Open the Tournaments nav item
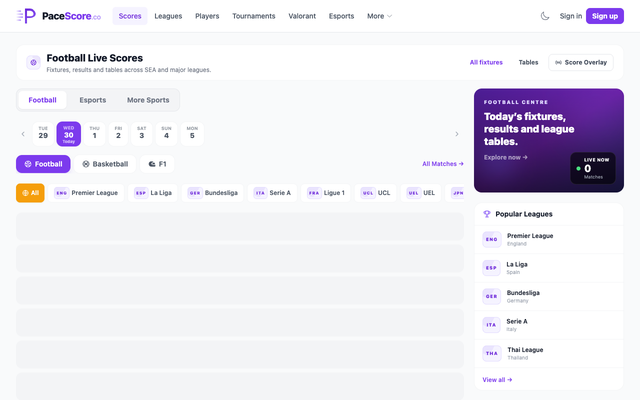640x400 pixels. click(x=253, y=16)
